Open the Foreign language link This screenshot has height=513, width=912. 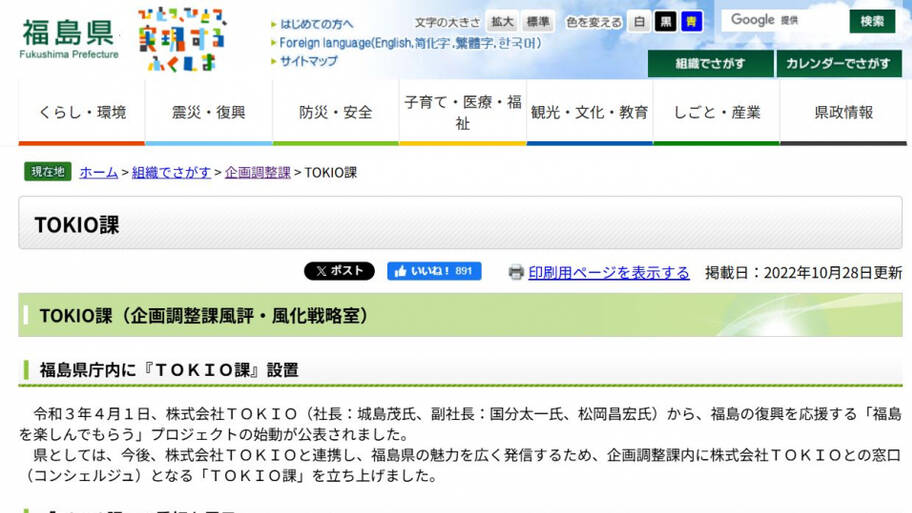[410, 43]
